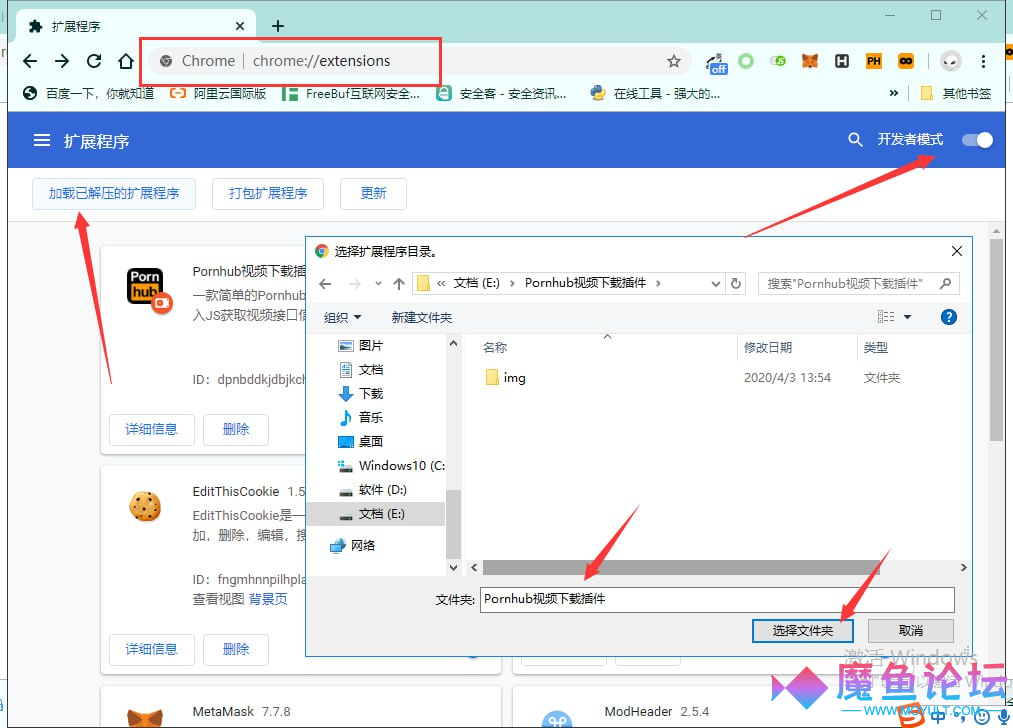Confirm with 选择文件夹 button
This screenshot has width=1013, height=728.
802,630
